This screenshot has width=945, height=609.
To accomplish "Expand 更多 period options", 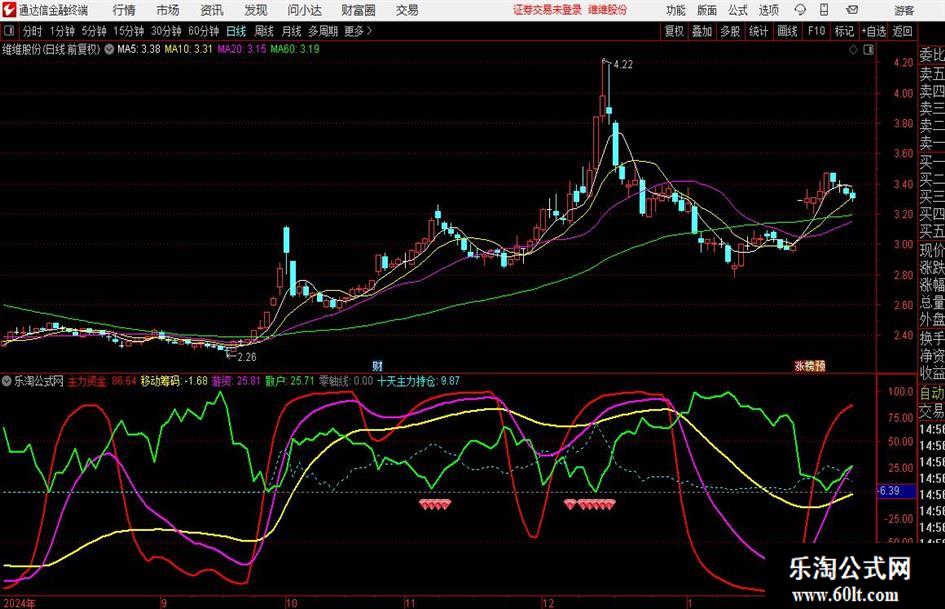I will click(x=358, y=31).
